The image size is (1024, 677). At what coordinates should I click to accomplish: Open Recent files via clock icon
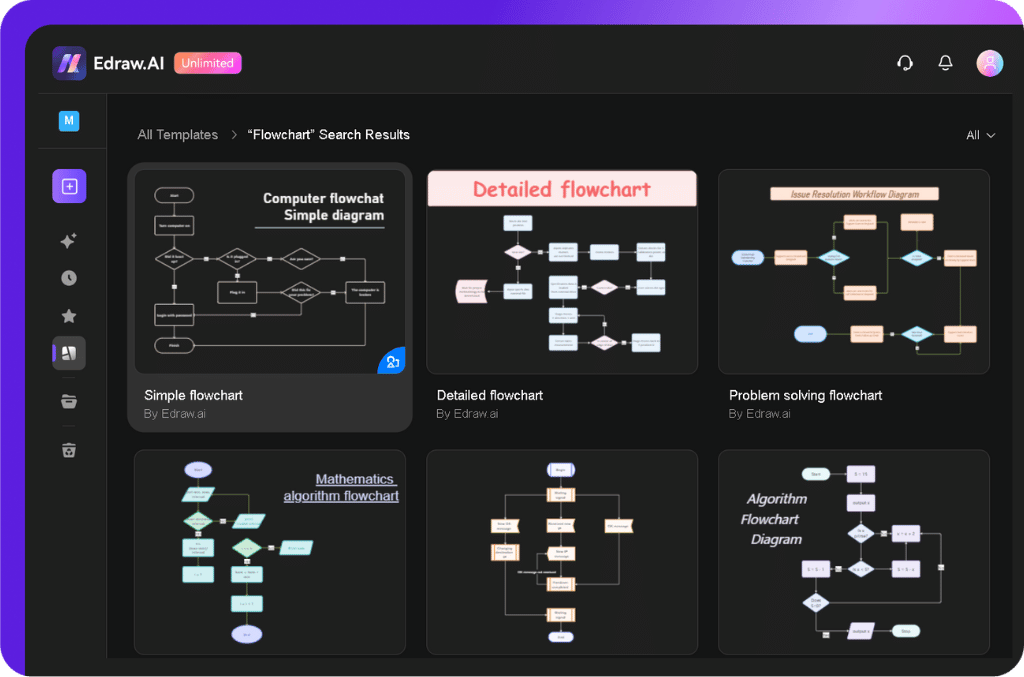(68, 278)
